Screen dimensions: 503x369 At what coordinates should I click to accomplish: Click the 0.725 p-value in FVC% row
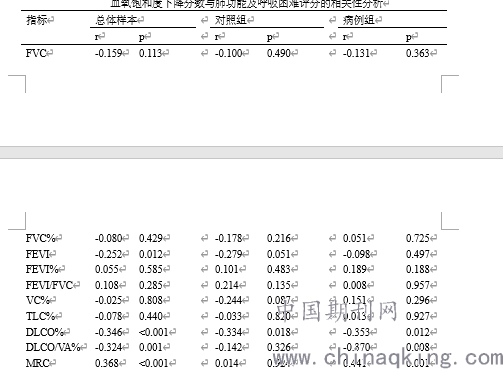(418, 238)
